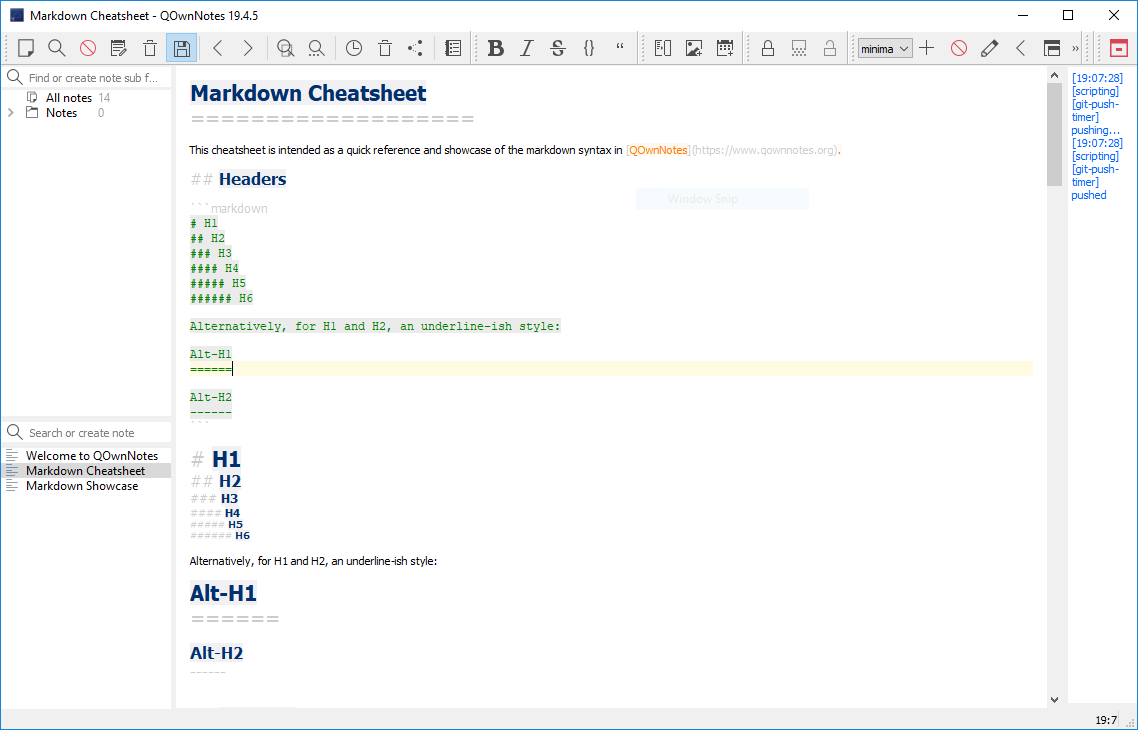Apply bold formatting

pyautogui.click(x=496, y=49)
